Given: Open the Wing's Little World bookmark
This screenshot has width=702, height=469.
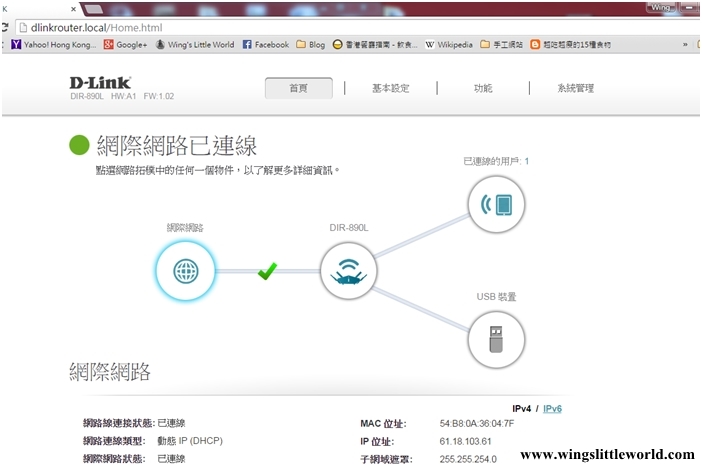Looking at the screenshot, I should point(194,45).
